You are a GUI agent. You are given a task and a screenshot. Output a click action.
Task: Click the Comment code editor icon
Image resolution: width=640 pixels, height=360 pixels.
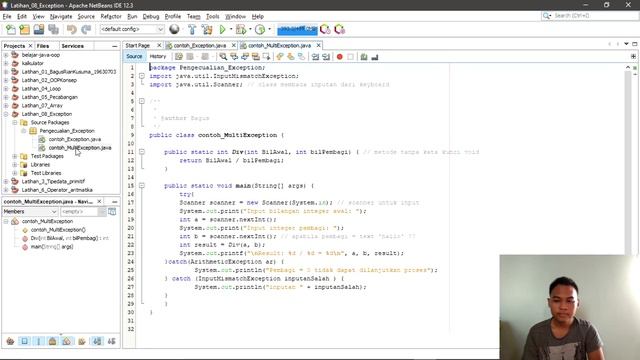point(364,57)
